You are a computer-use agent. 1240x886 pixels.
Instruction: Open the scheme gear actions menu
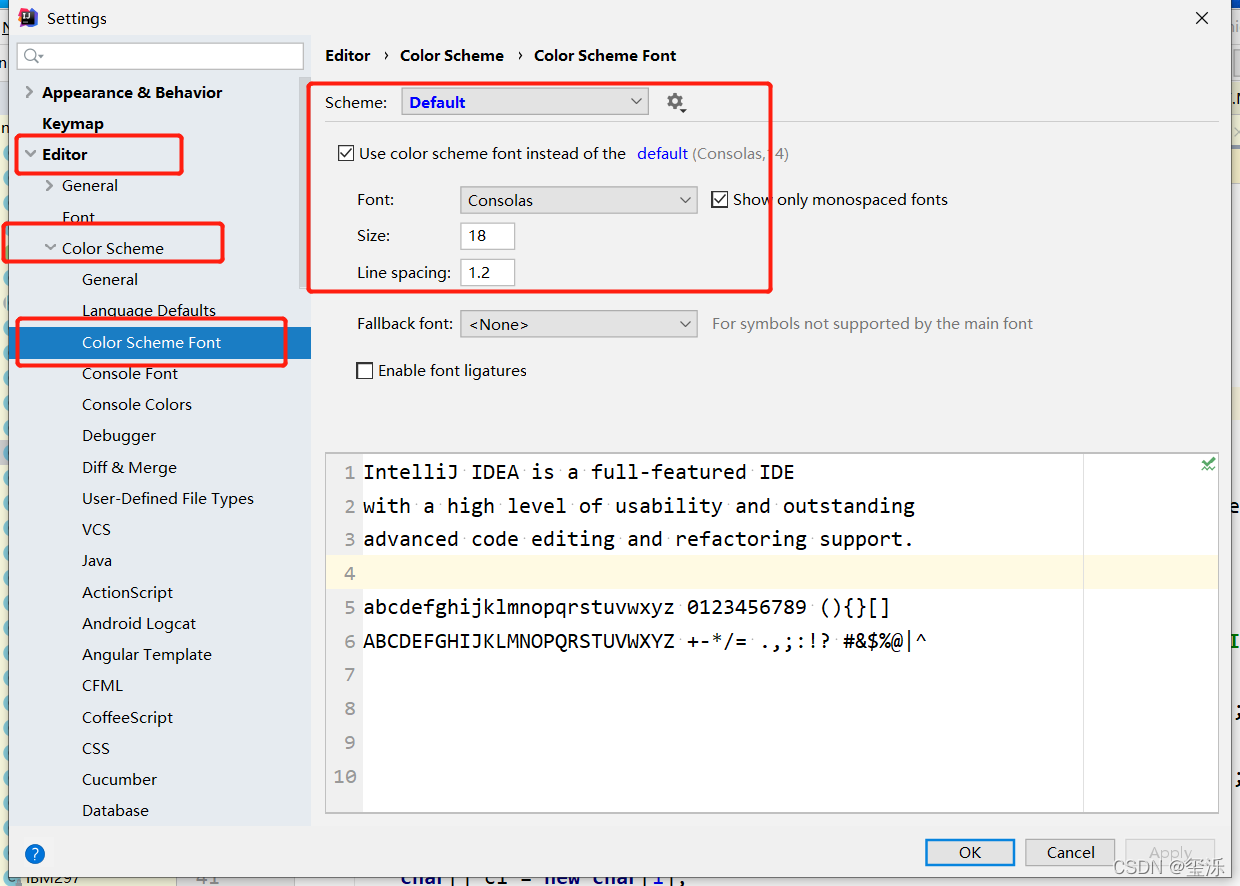pyautogui.click(x=676, y=102)
